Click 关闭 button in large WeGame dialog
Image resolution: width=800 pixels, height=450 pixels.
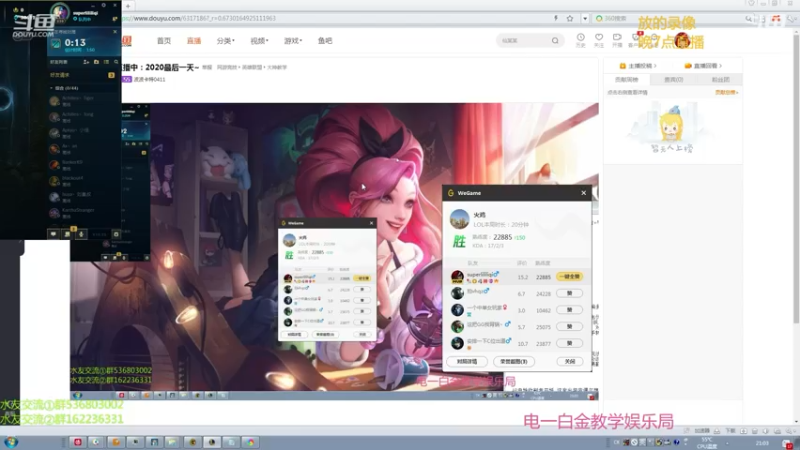(569, 361)
